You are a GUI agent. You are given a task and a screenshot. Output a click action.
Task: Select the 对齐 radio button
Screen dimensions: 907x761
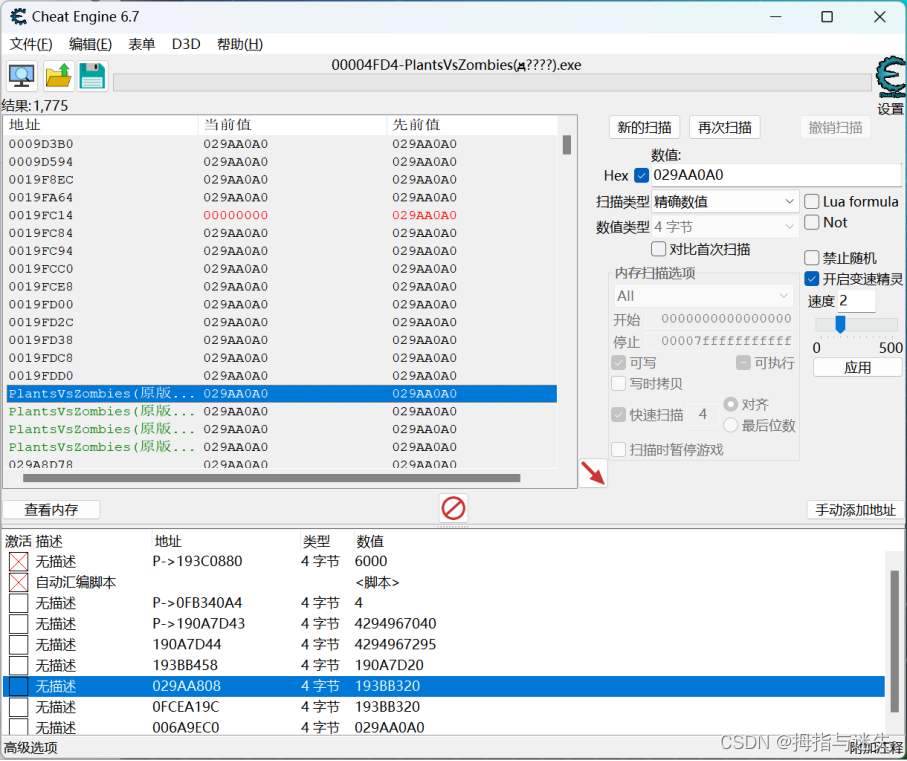coord(731,404)
